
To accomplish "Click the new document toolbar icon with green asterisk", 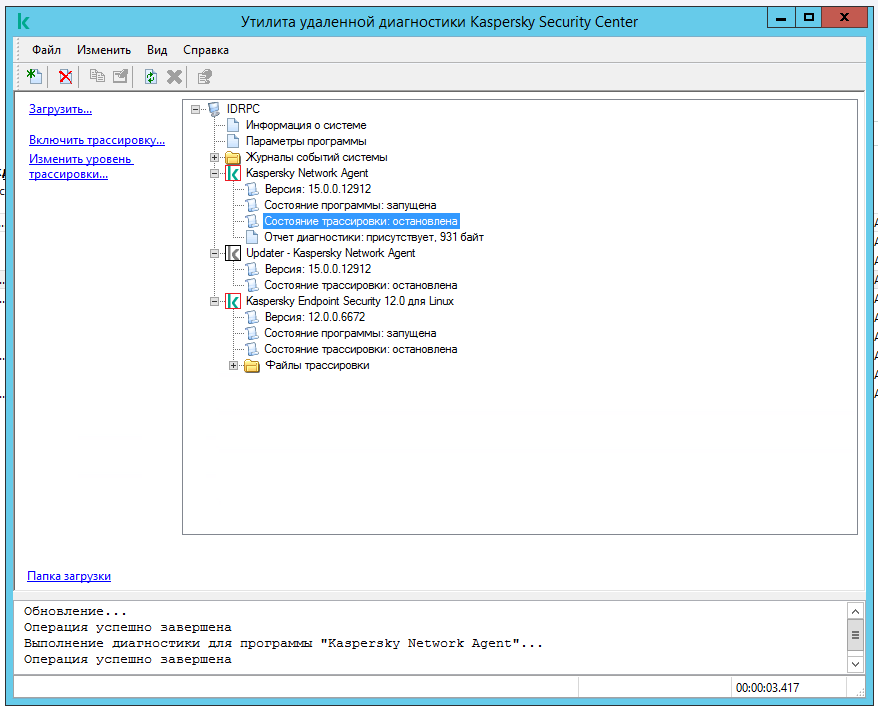I will (35, 76).
